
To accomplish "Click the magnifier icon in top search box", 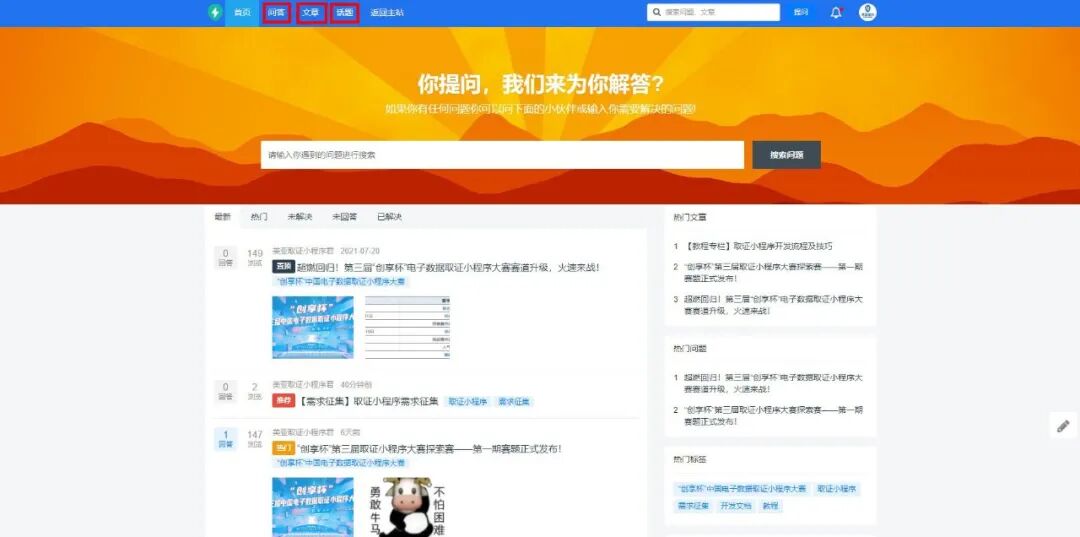I will tap(656, 12).
